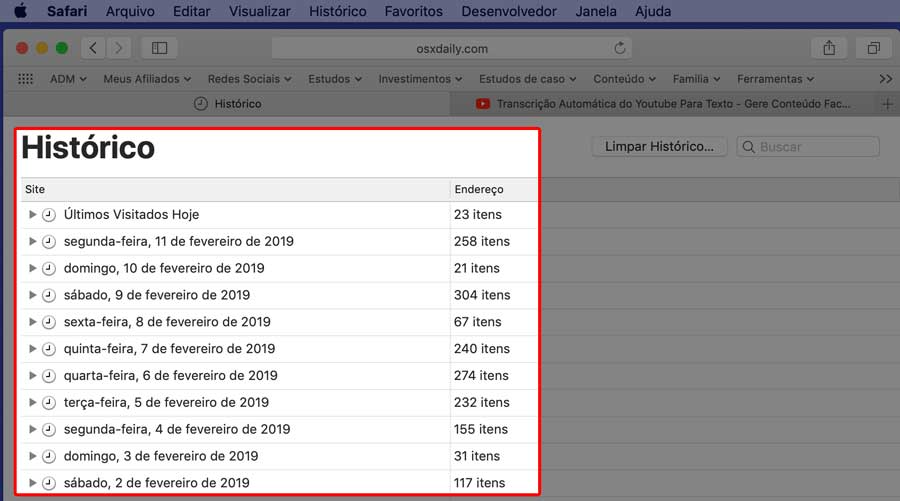900x501 pixels.
Task: Open the bookmarks grid icon
Action: [x=26, y=79]
